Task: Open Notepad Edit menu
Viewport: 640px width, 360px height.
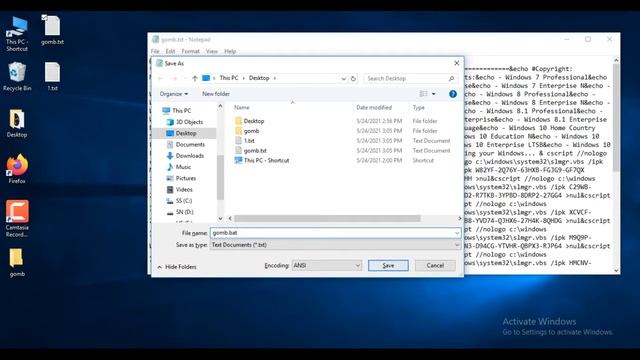Action: point(170,51)
